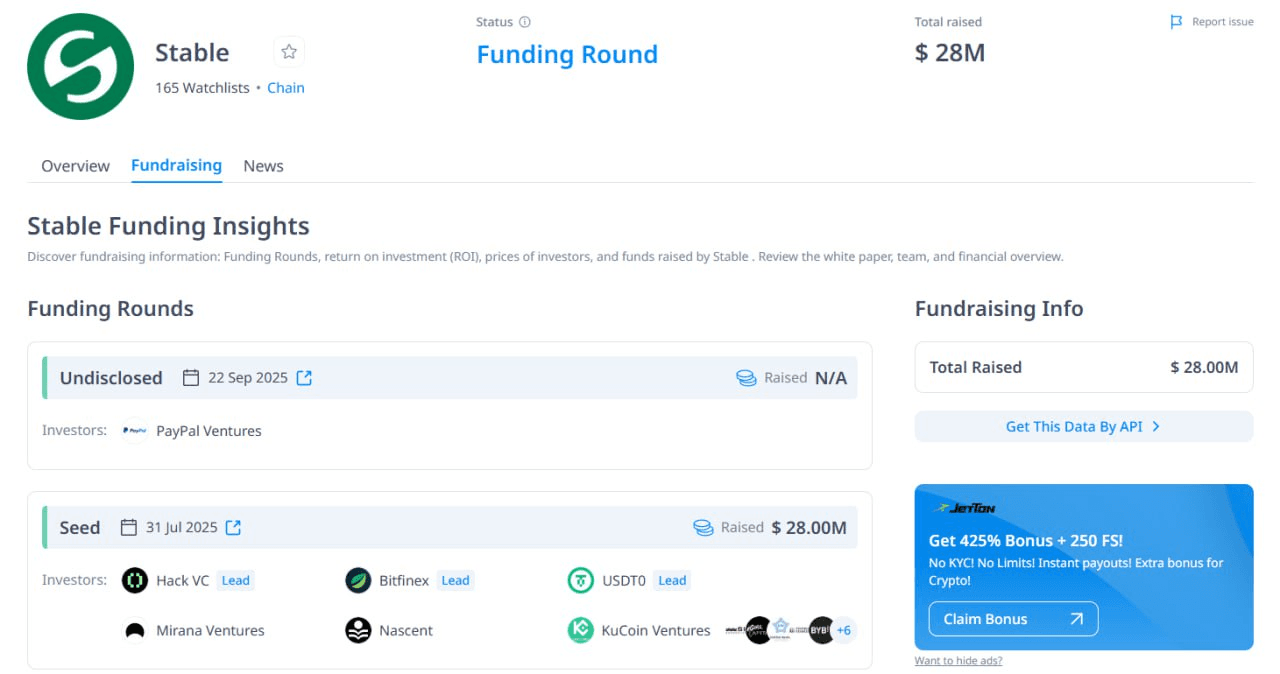The height and width of the screenshot is (674, 1280).
Task: Click the Mirana Ventures logo
Action: pos(135,631)
